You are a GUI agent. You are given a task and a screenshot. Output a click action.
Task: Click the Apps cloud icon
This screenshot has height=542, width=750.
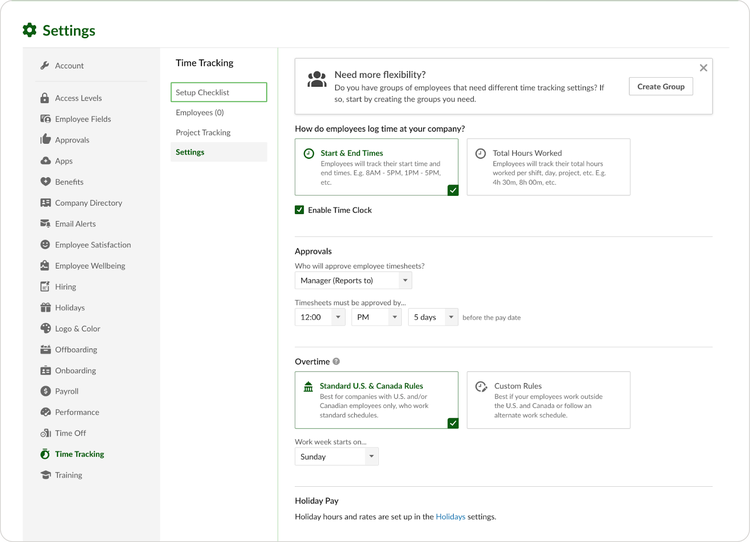click(45, 161)
